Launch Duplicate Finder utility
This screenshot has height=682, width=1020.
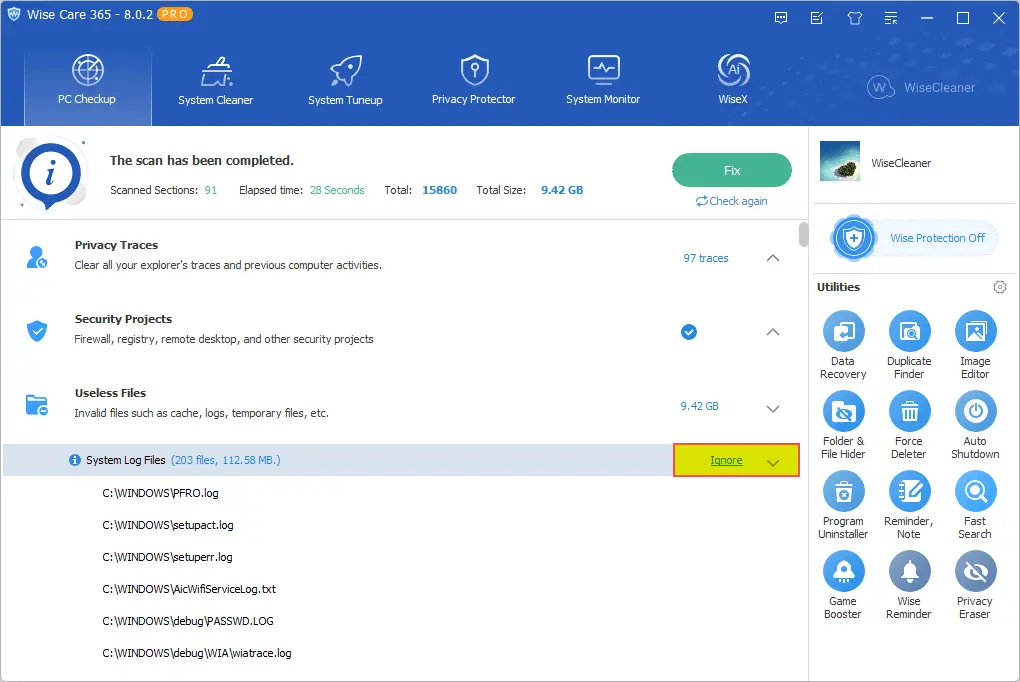[x=909, y=346]
